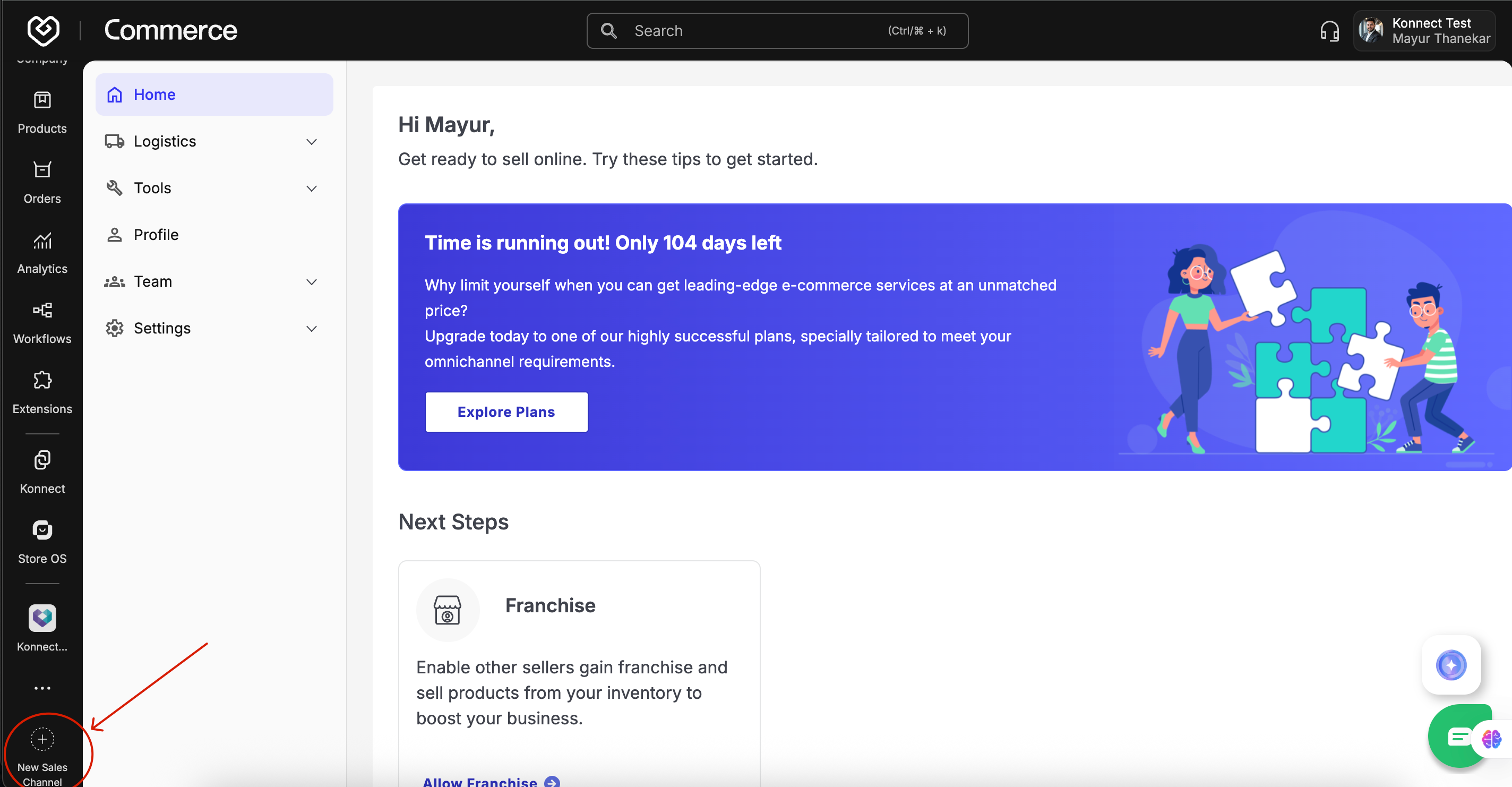Open the Orders icon in sidebar
This screenshot has height=787, width=1512.
(x=42, y=182)
